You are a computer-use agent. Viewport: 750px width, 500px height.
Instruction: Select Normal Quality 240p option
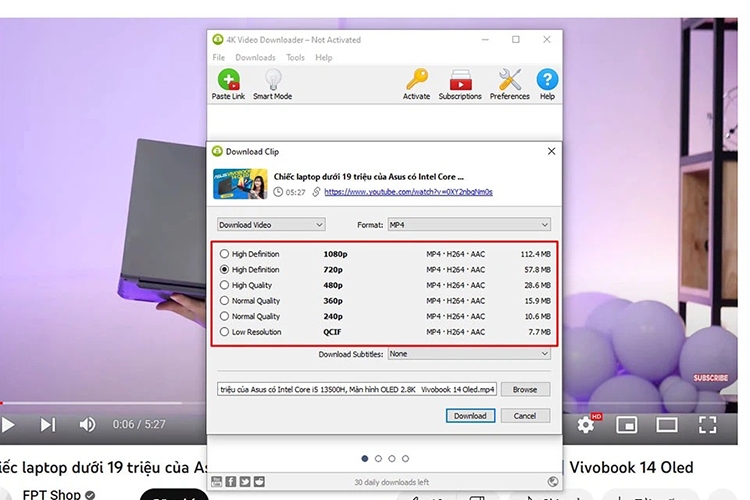(224, 316)
